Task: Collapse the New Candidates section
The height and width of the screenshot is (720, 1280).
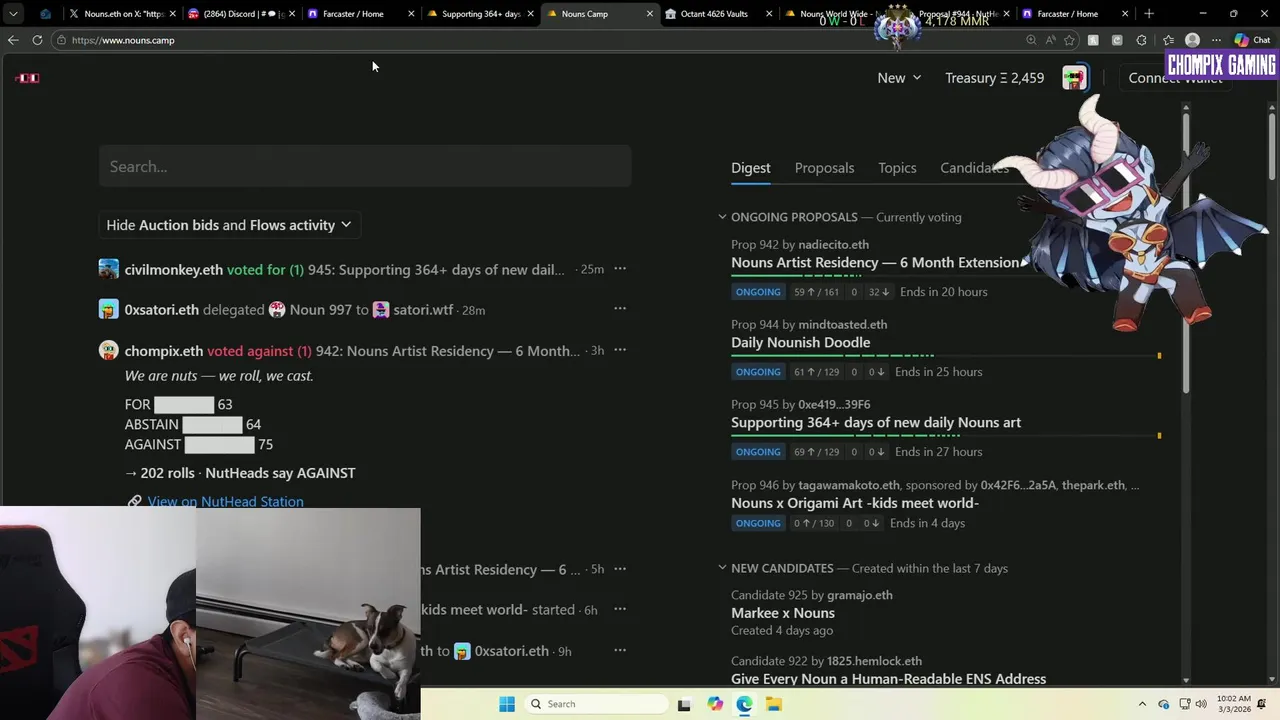Action: pos(722,568)
